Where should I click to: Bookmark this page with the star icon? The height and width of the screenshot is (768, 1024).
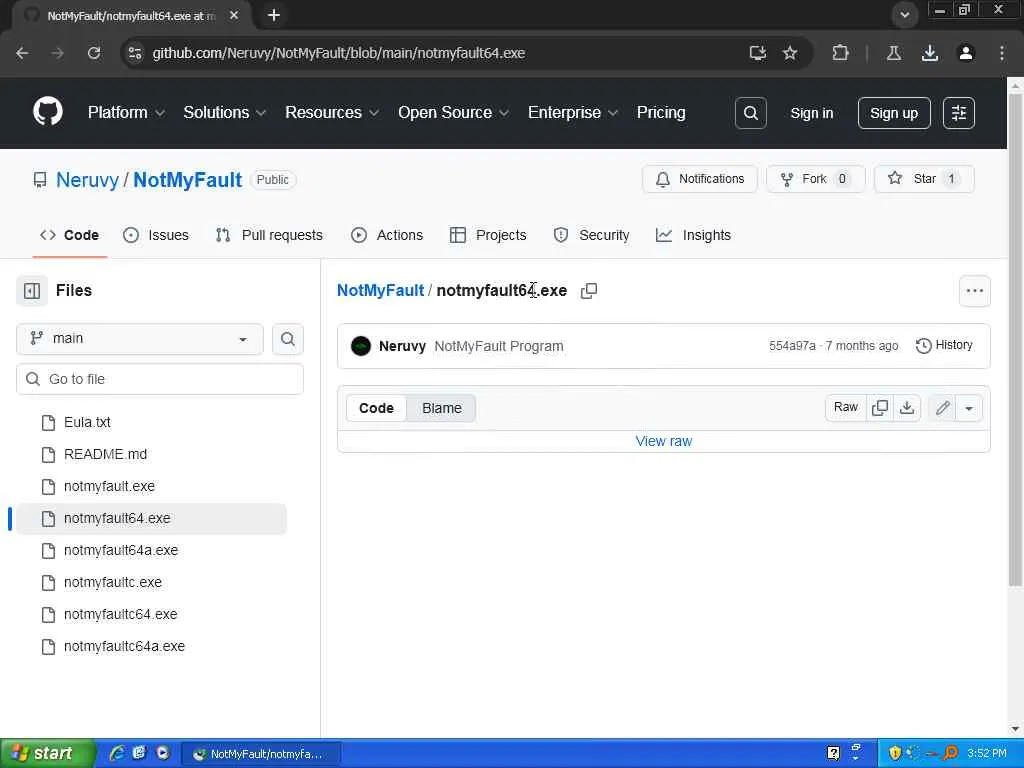pos(790,53)
